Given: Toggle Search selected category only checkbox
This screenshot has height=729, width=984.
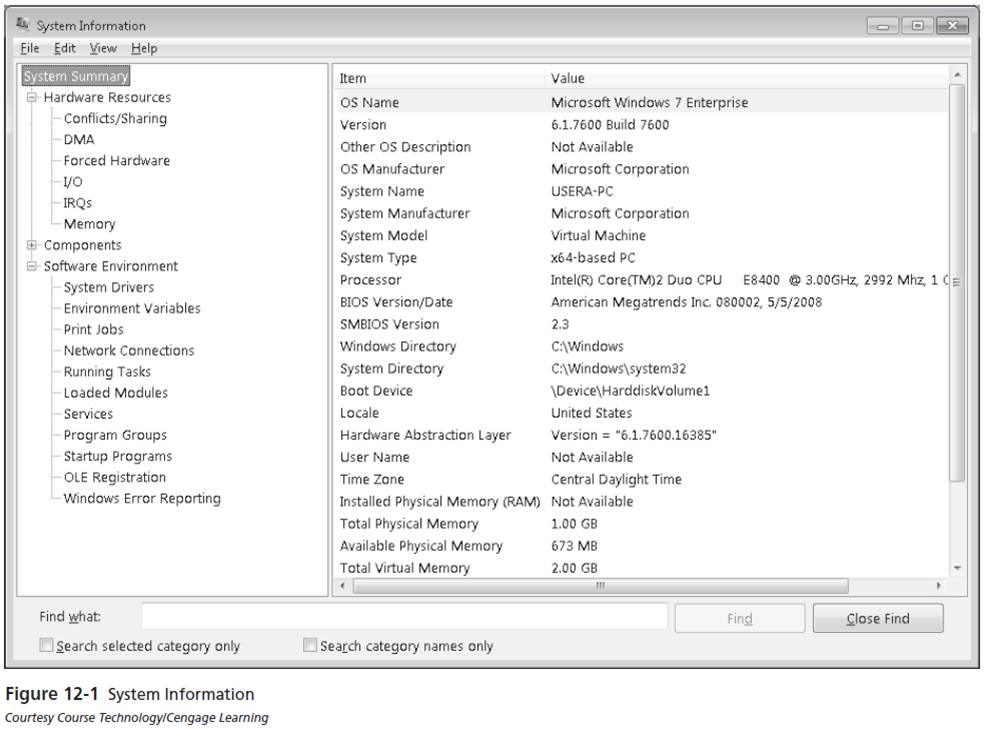Looking at the screenshot, I should click(x=46, y=645).
